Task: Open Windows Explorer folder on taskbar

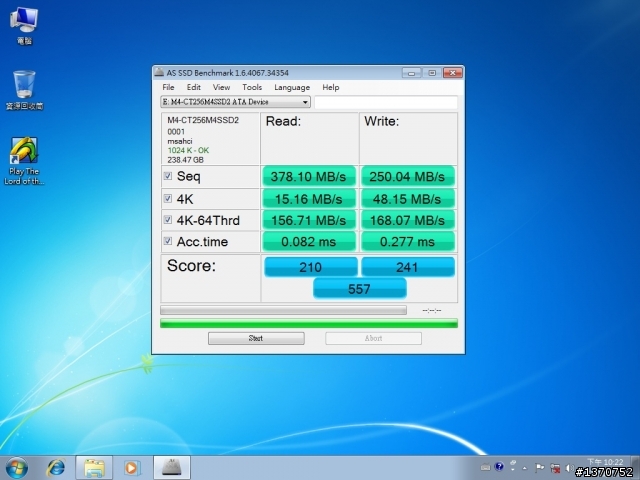Action: [x=94, y=468]
